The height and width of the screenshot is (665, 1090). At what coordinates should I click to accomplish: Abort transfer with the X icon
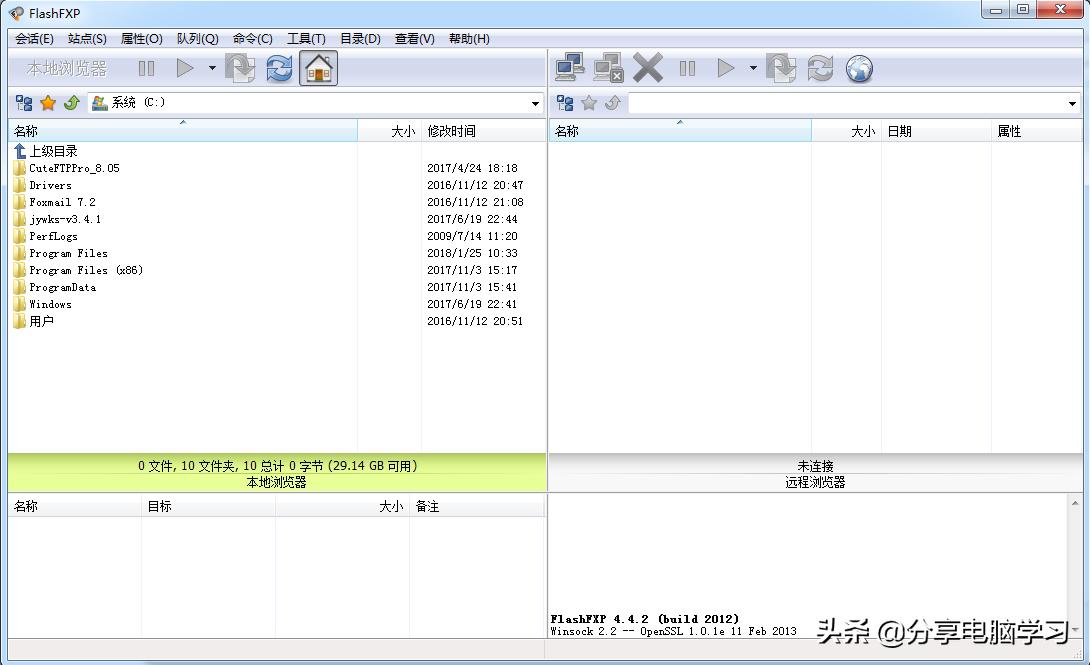click(x=648, y=68)
